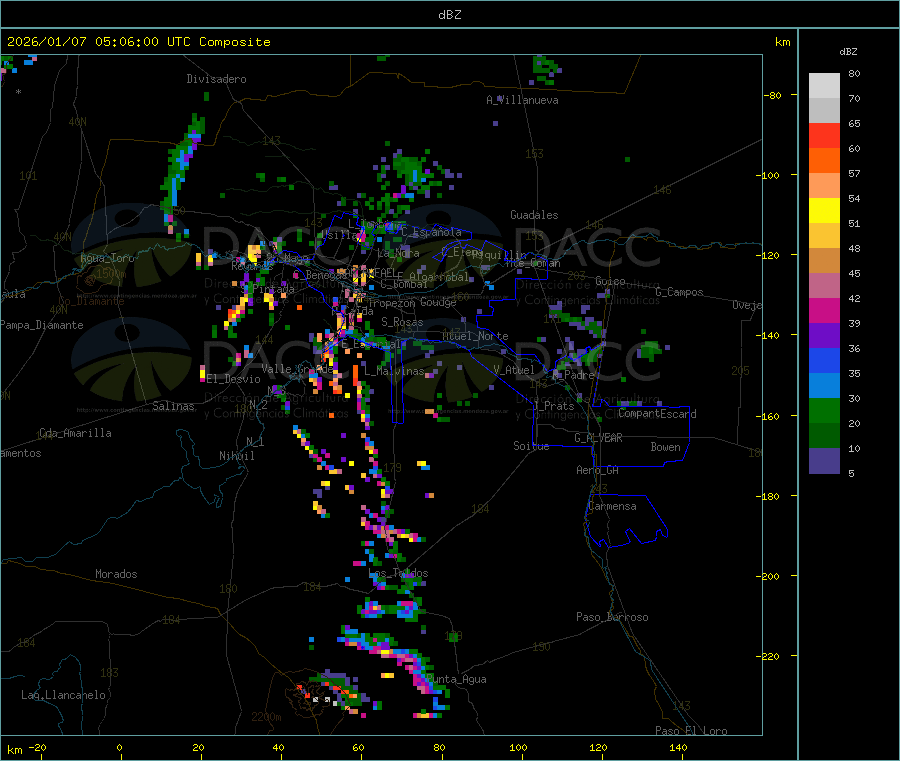Viewport: 900px width, 761px height.
Task: Click the Punta_Agua location label
Action: [x=456, y=679]
